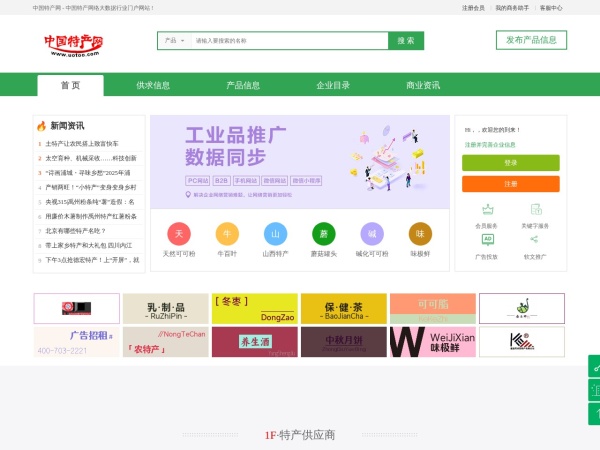The height and width of the screenshot is (450, 600).
Task: Click the 发布产品信息 button
Action: tap(531, 40)
